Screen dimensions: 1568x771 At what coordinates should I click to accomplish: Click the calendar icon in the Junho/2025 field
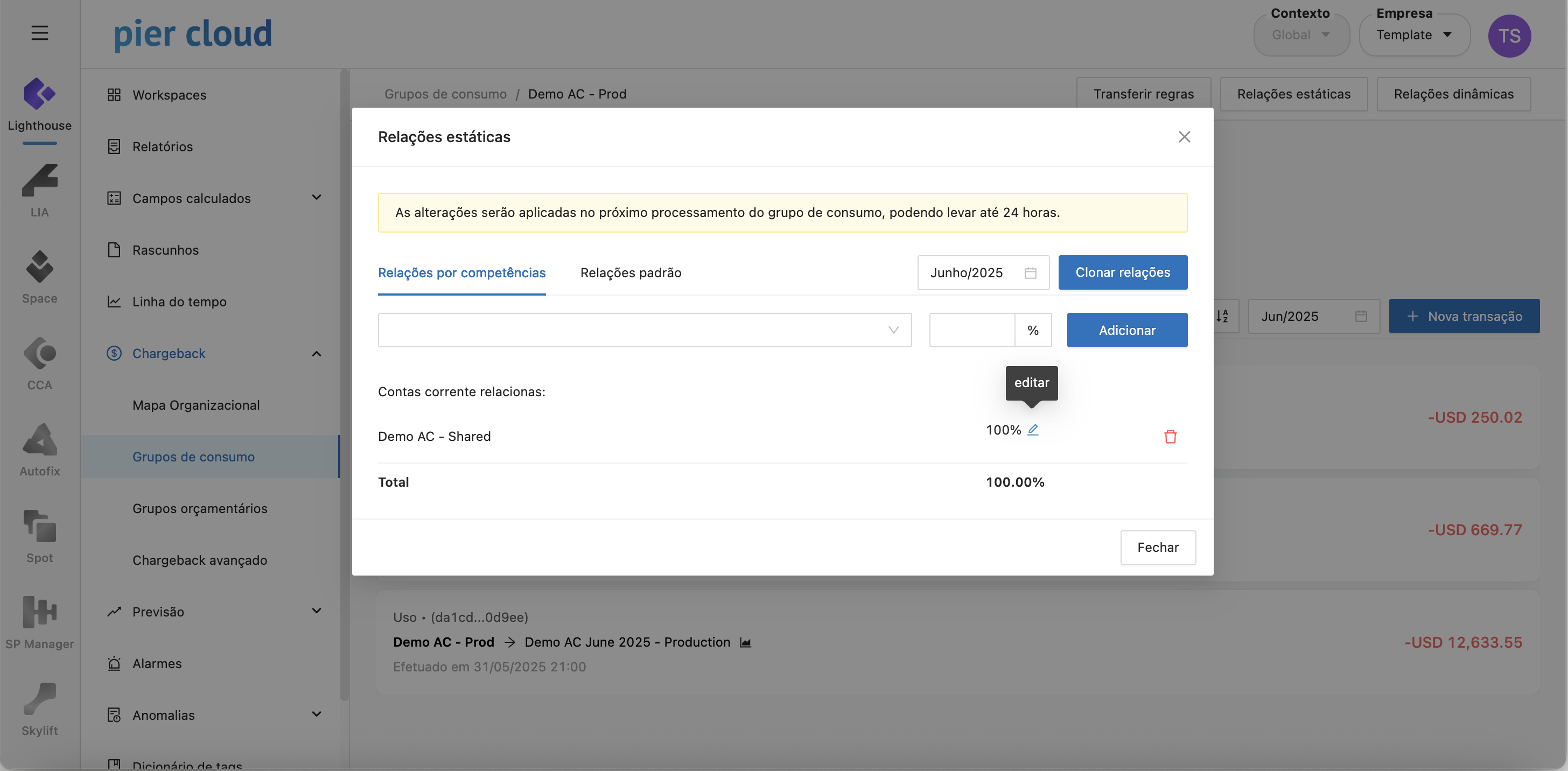1030,272
